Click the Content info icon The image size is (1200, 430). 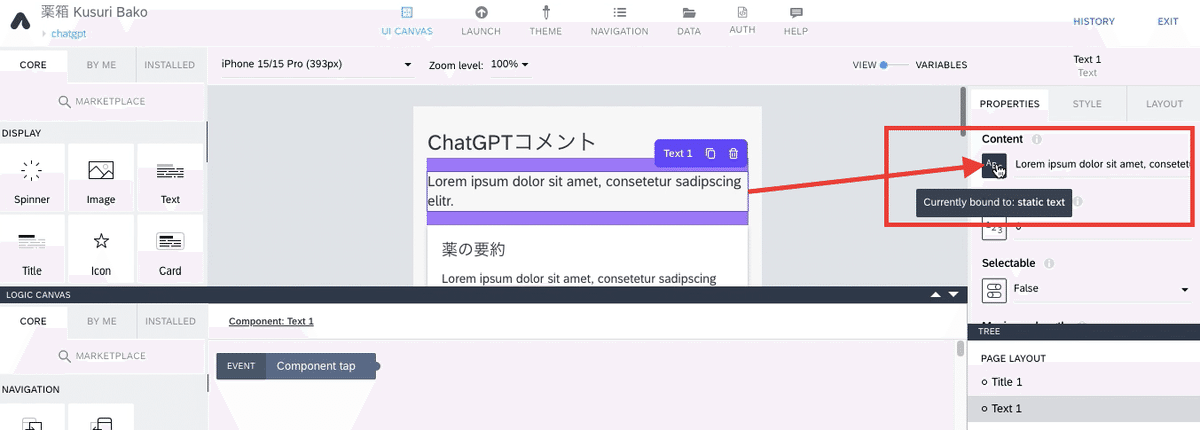tap(1037, 139)
